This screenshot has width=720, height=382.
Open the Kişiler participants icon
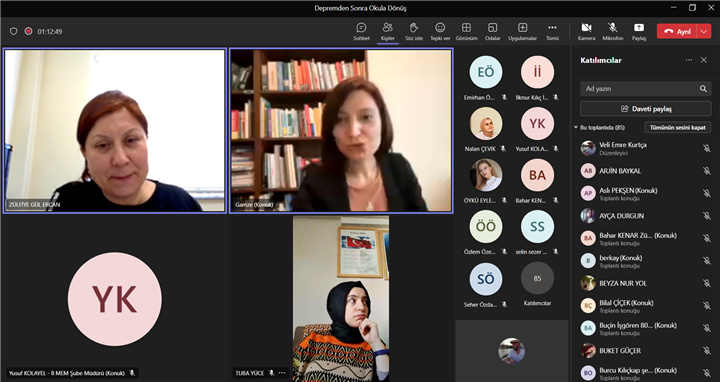click(x=388, y=32)
